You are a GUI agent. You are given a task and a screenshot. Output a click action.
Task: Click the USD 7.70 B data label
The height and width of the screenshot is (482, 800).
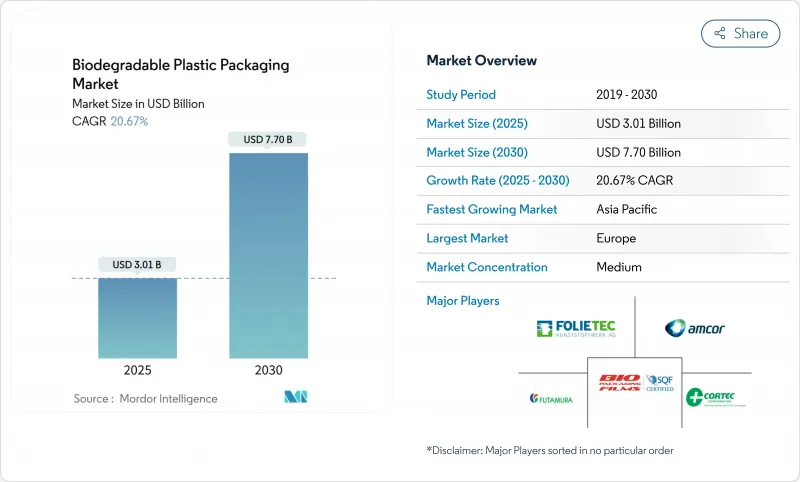pos(268,139)
